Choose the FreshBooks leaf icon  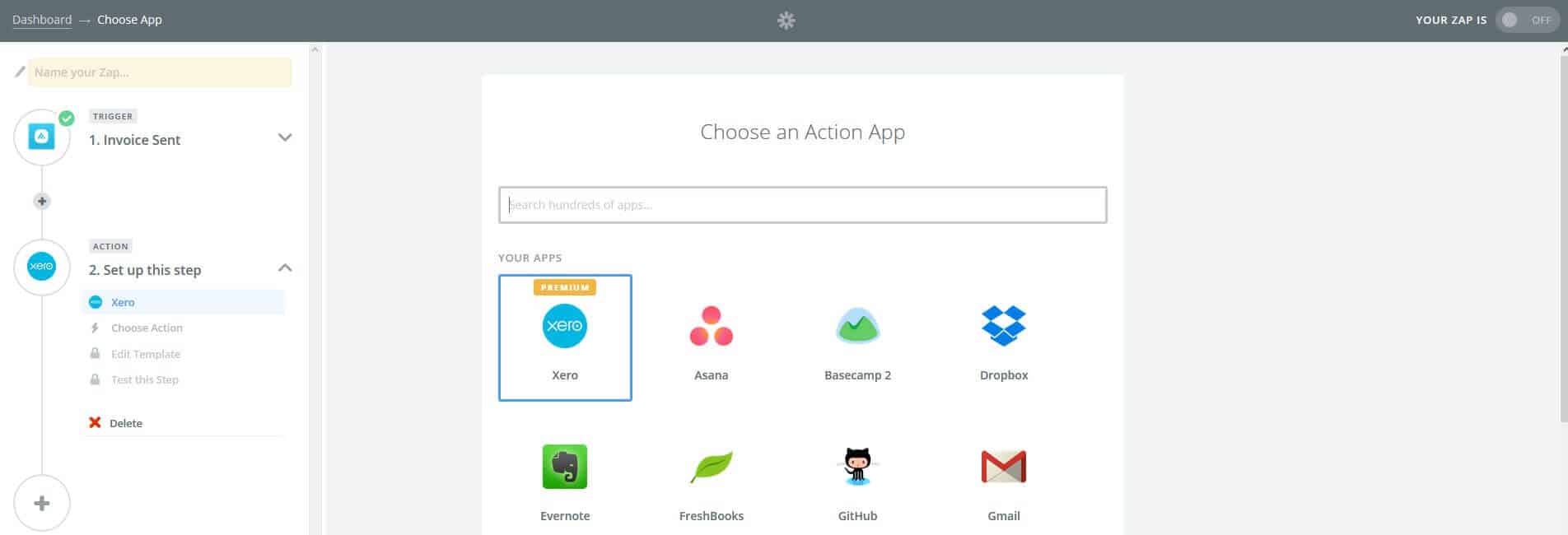click(711, 467)
